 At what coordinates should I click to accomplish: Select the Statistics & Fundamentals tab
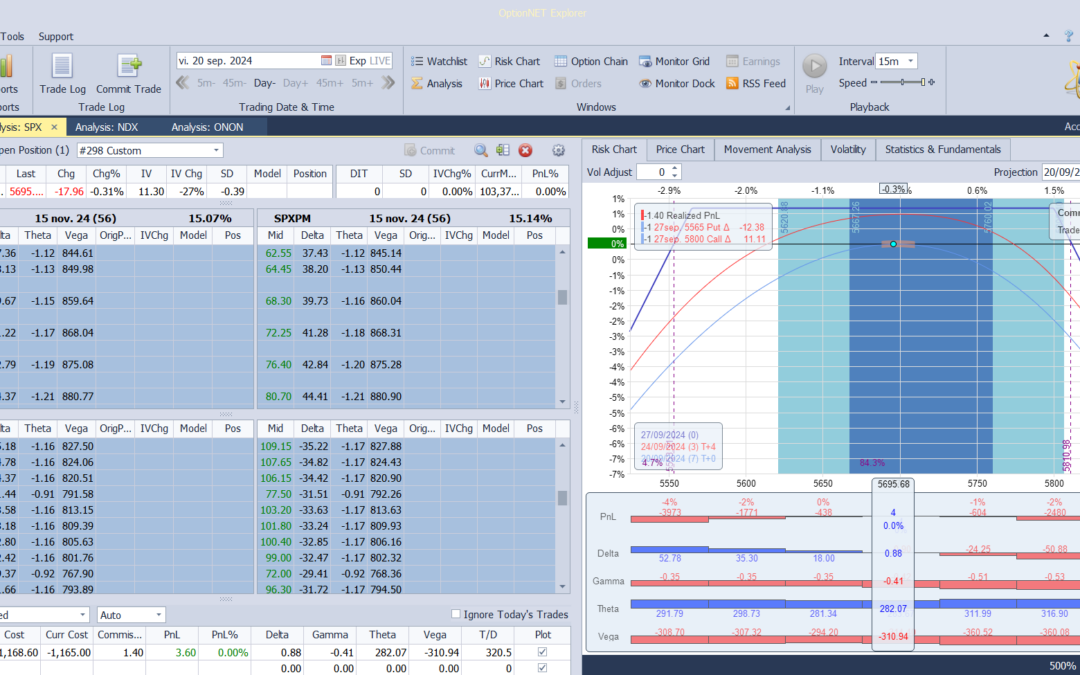point(943,149)
